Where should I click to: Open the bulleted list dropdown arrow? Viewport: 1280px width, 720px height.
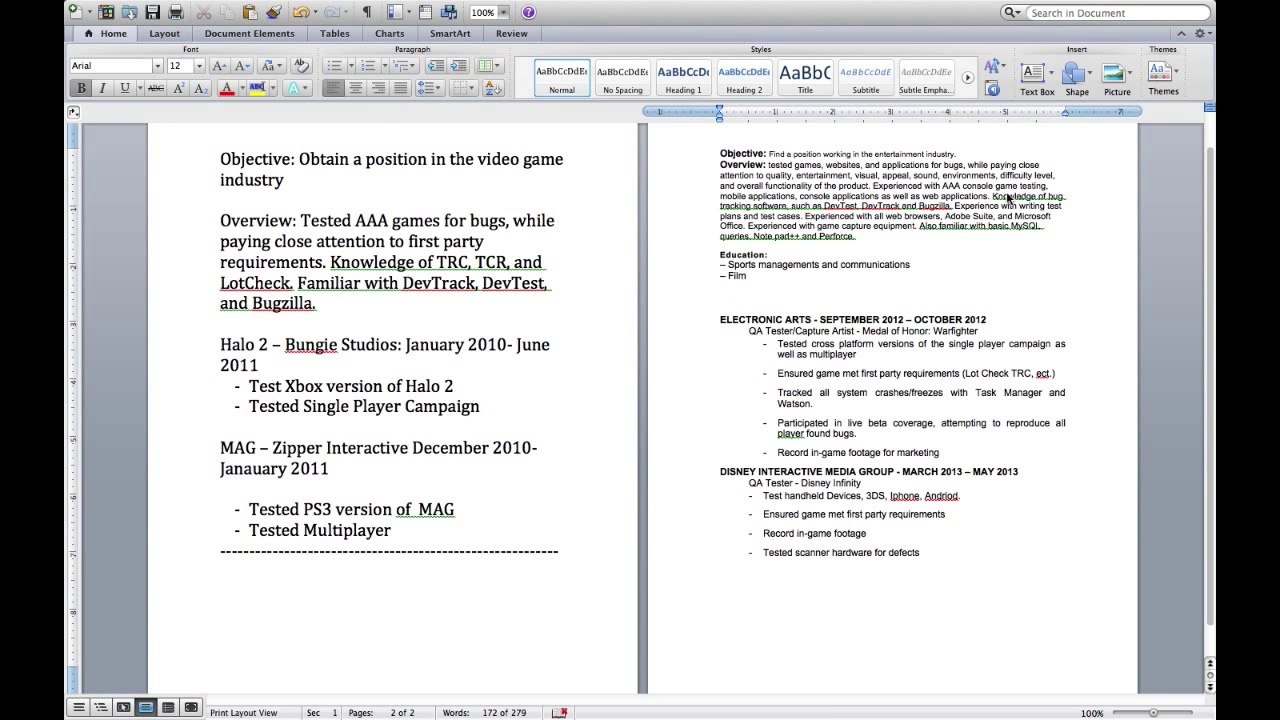click(x=352, y=65)
